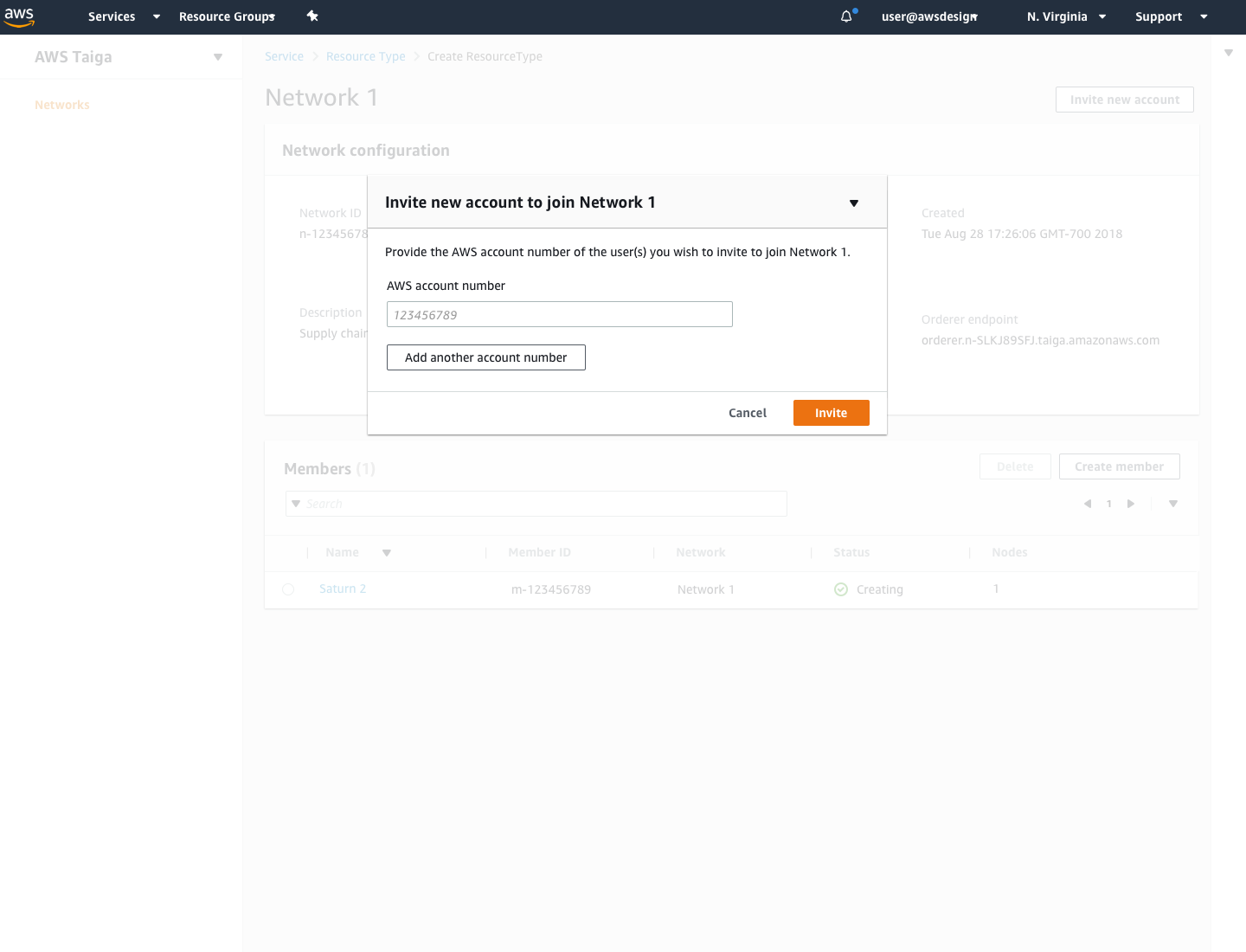Open the N. Virginia region selector
Image resolution: width=1246 pixels, height=952 pixels.
[x=1066, y=16]
